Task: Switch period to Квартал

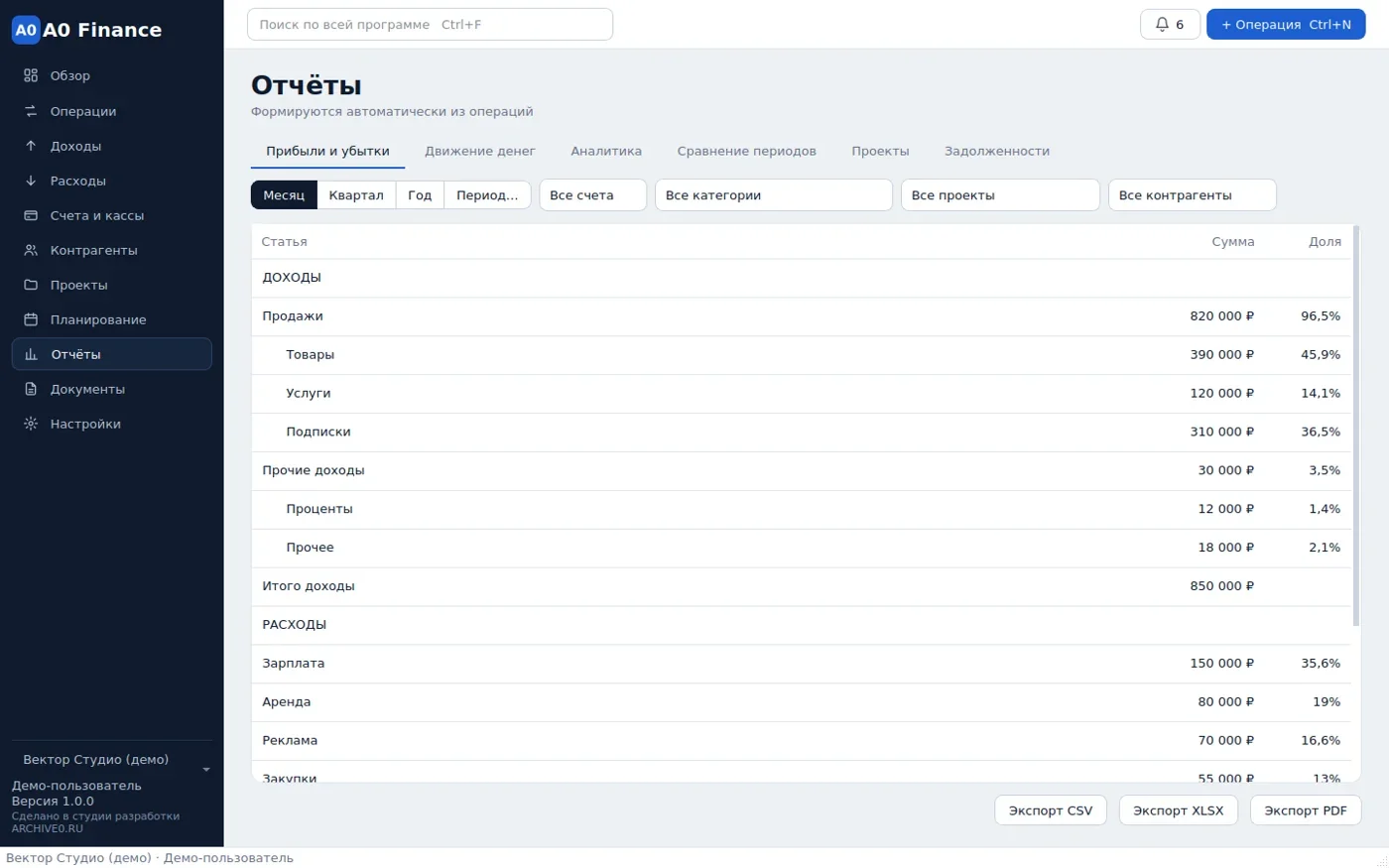Action: coord(356,195)
